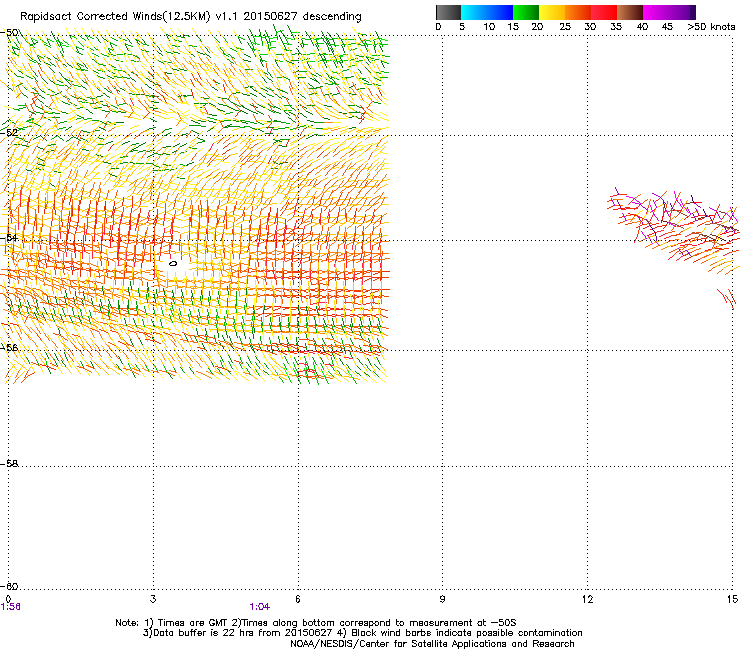Click the '6' longitude axis label
Screen dimensions: 740x650
click(x=298, y=599)
